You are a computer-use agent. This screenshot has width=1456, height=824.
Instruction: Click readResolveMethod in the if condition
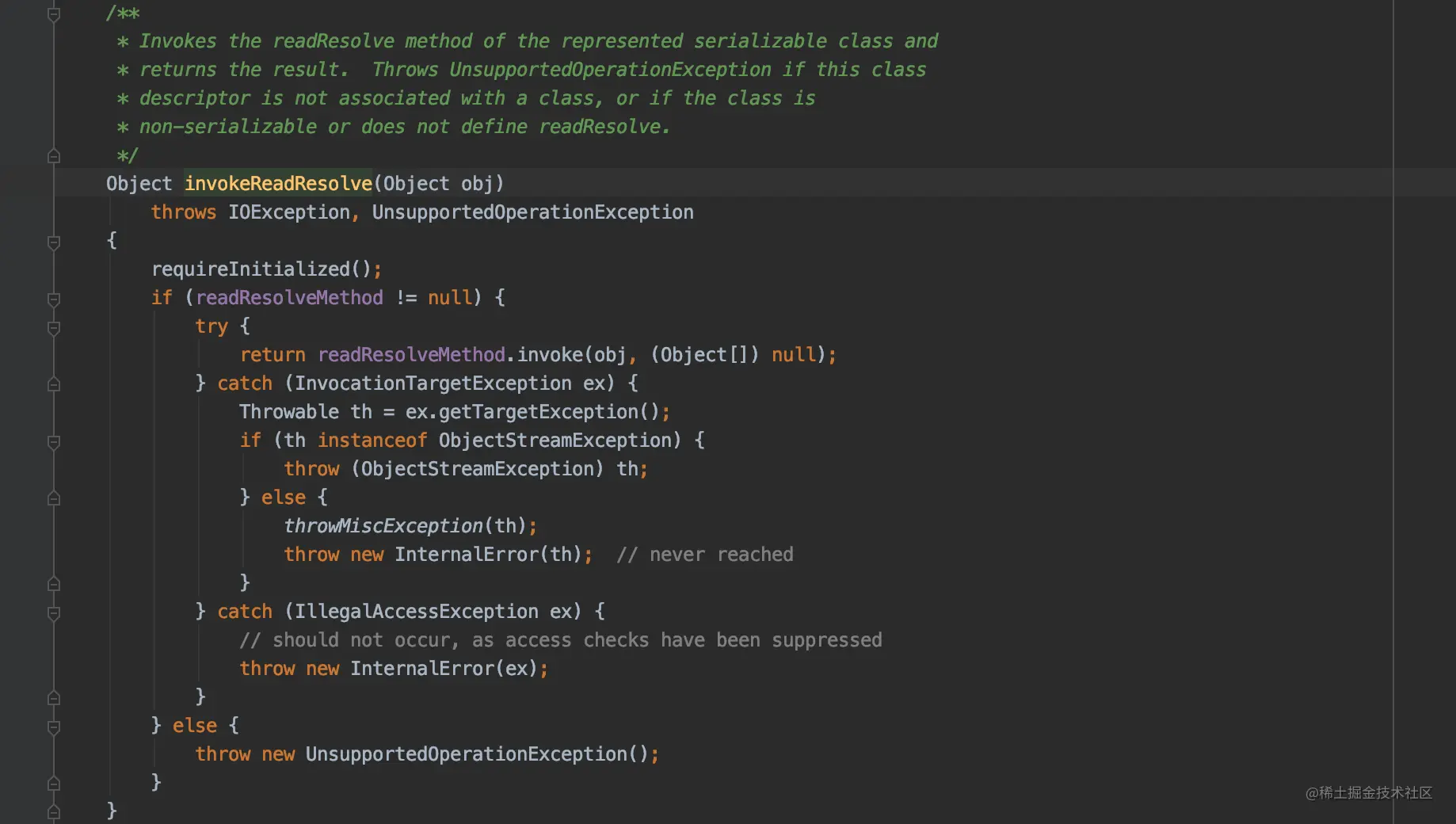coord(289,298)
